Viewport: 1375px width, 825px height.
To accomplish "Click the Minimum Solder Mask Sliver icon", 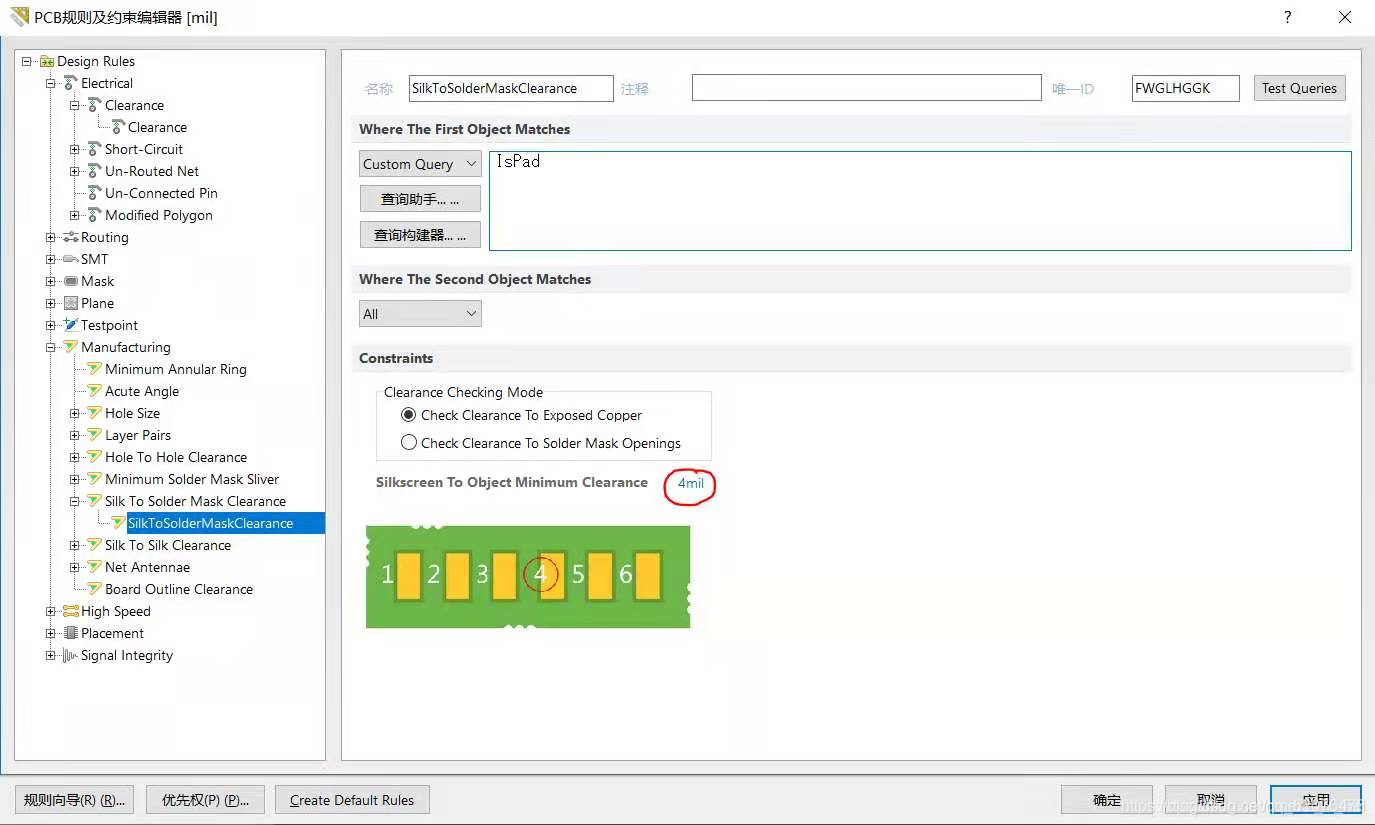I will click(95, 479).
